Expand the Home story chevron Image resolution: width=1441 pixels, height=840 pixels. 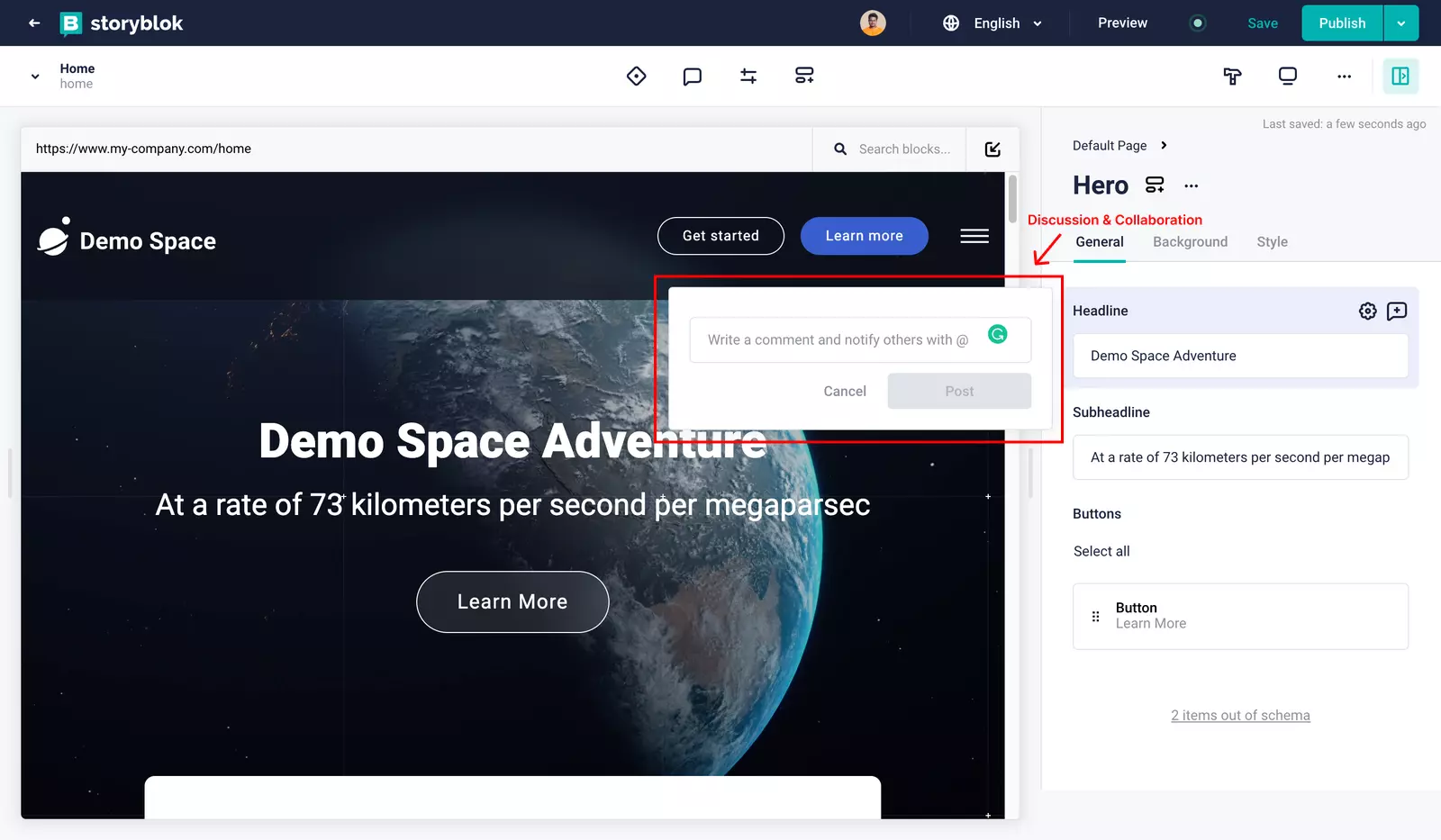[x=35, y=77]
